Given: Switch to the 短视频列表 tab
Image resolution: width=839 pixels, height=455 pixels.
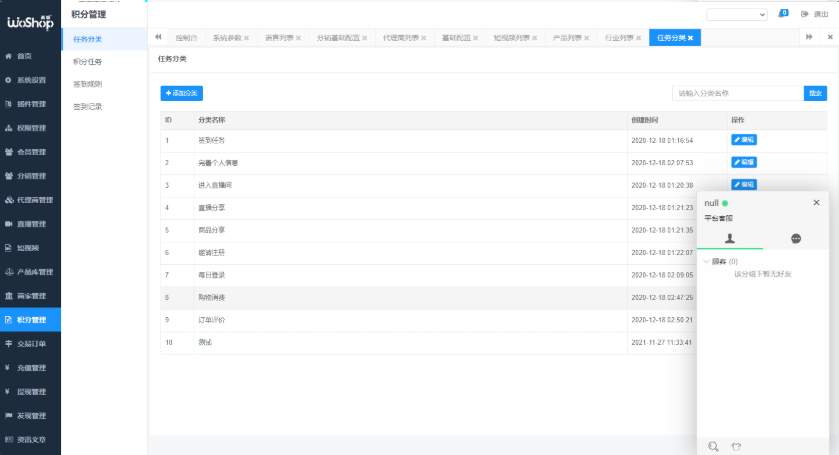Looking at the screenshot, I should pos(512,38).
